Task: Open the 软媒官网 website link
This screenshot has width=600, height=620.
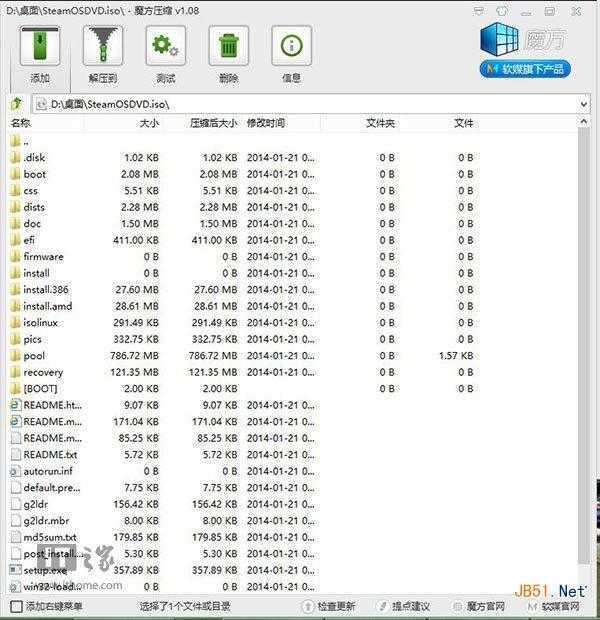Action: tap(554, 606)
